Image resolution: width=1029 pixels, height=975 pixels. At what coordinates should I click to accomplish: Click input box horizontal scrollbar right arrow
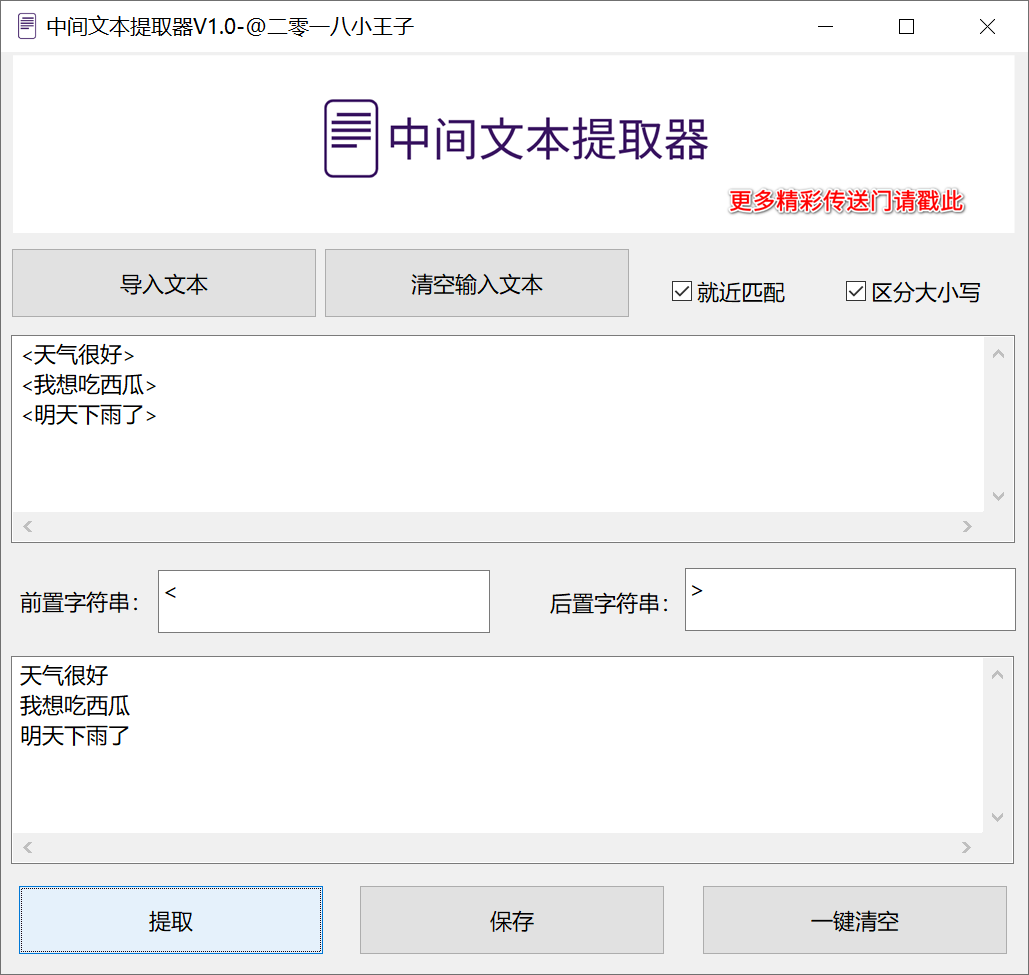tap(967, 526)
